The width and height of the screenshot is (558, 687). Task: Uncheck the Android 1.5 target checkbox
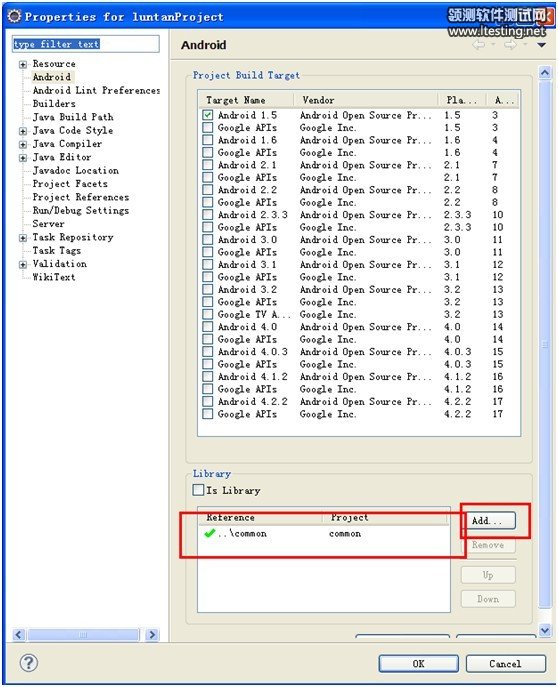(208, 115)
